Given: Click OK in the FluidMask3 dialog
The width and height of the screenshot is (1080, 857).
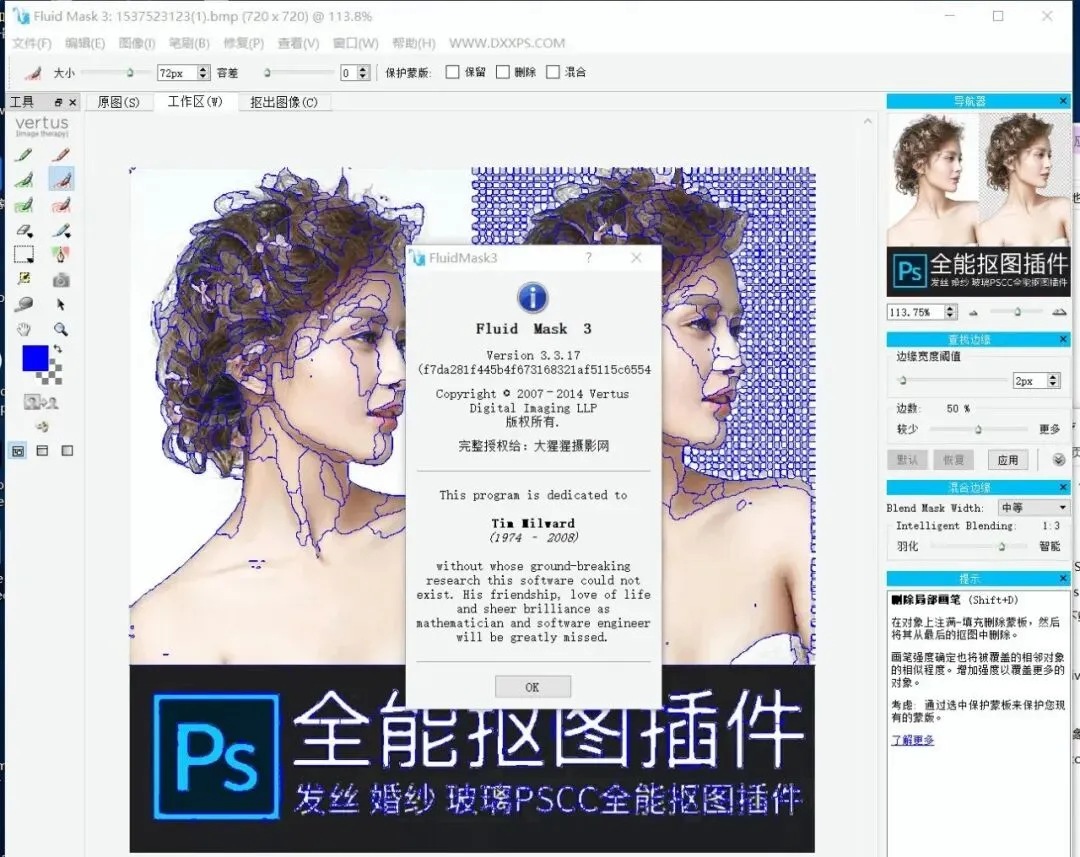Looking at the screenshot, I should point(532,687).
